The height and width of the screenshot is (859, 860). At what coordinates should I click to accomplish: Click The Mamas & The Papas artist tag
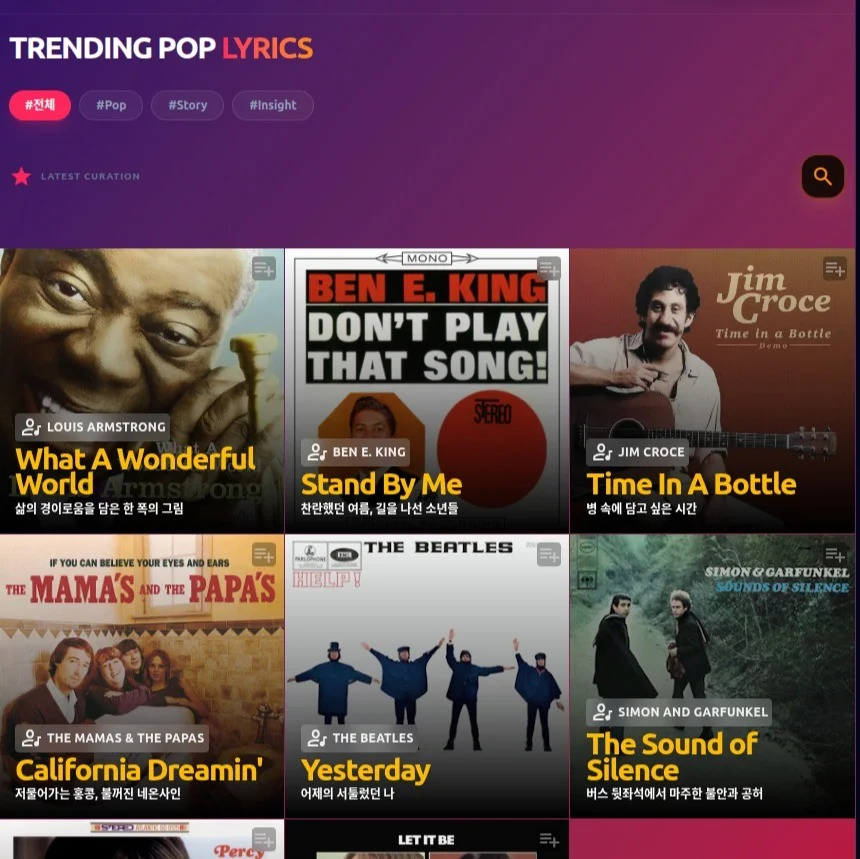click(x=112, y=738)
